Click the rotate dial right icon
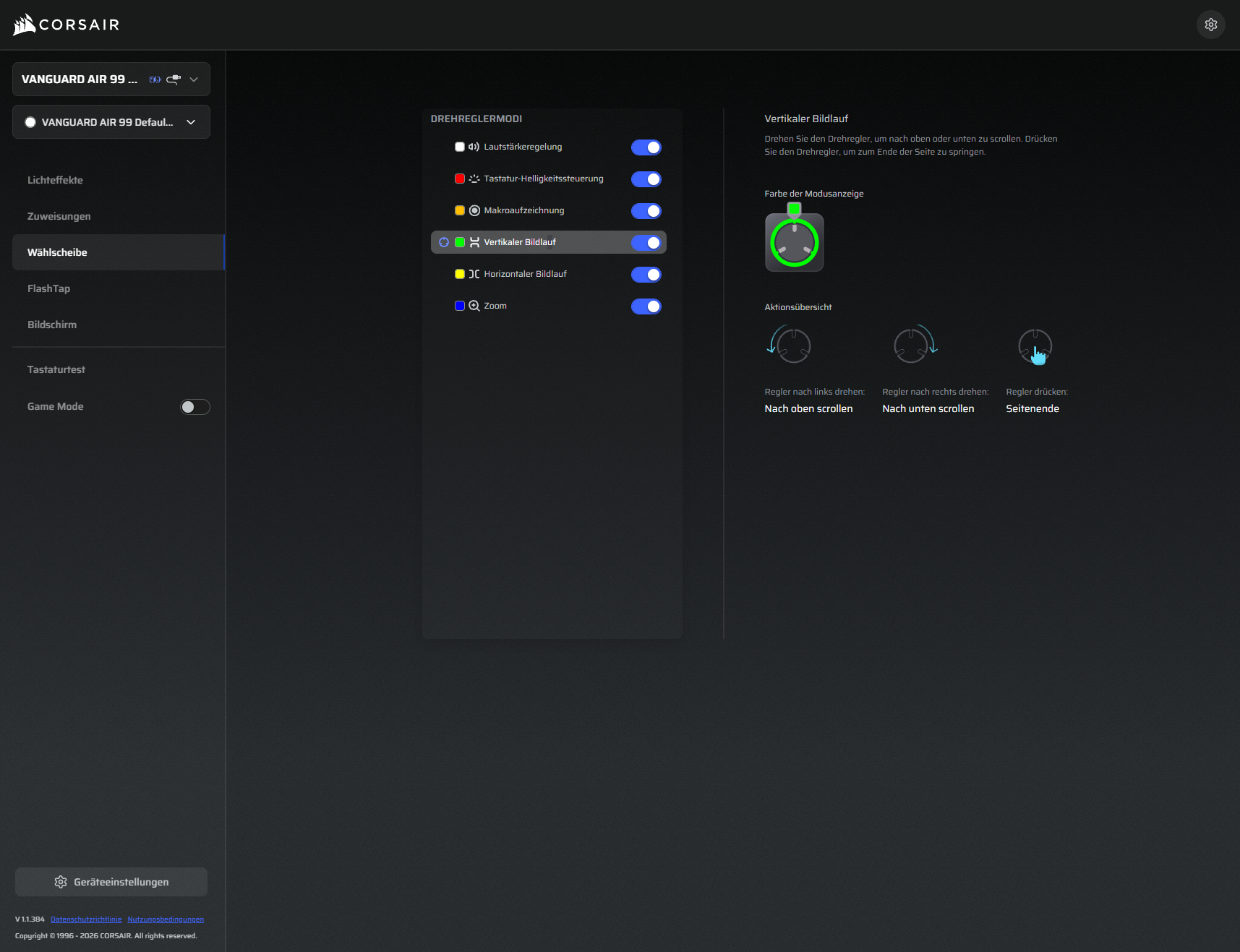Image resolution: width=1240 pixels, height=952 pixels. [915, 344]
